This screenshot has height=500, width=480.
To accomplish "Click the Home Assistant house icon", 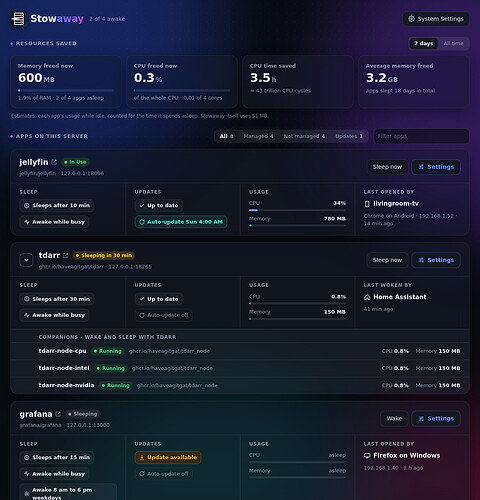I will [x=367, y=297].
